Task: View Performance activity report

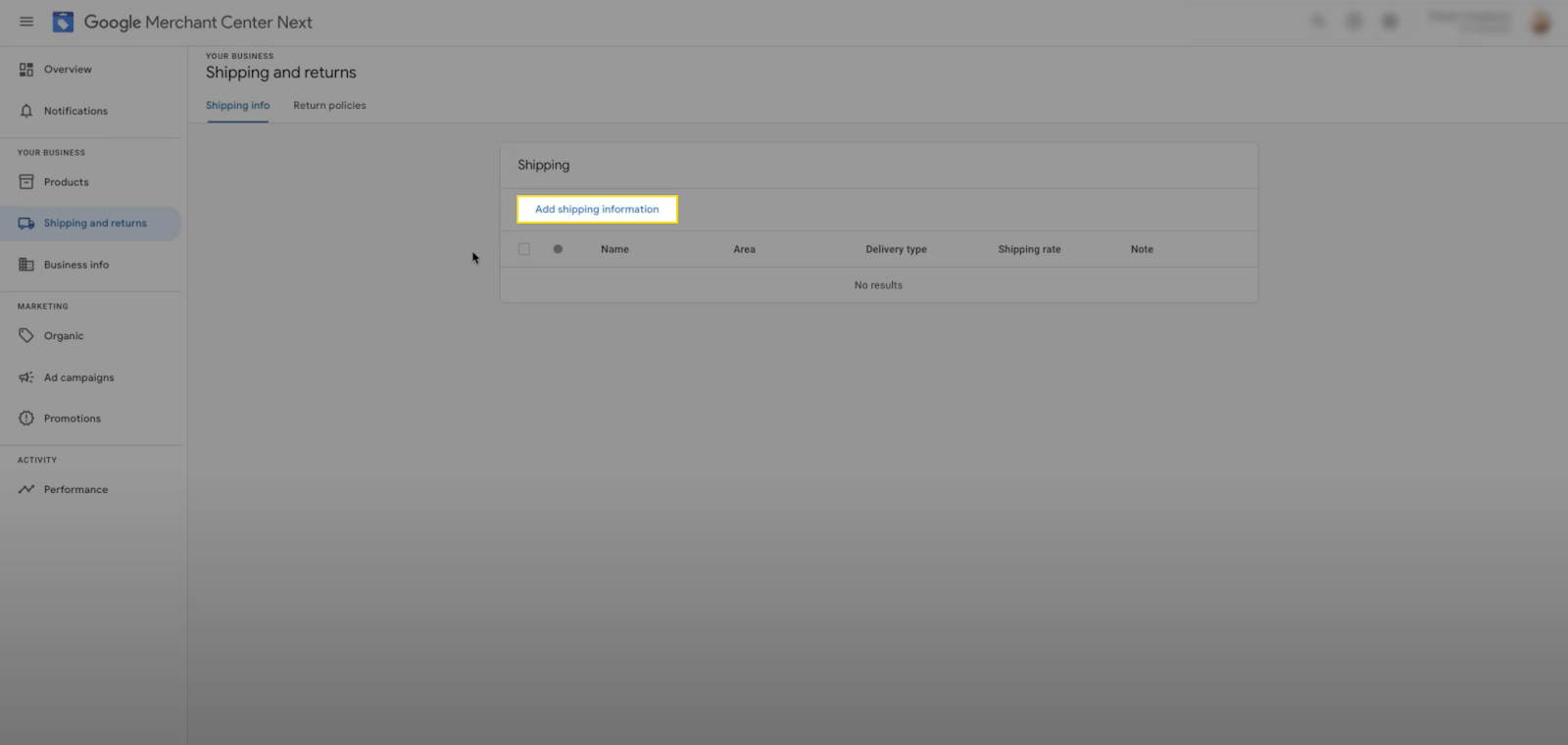Action: [x=75, y=489]
